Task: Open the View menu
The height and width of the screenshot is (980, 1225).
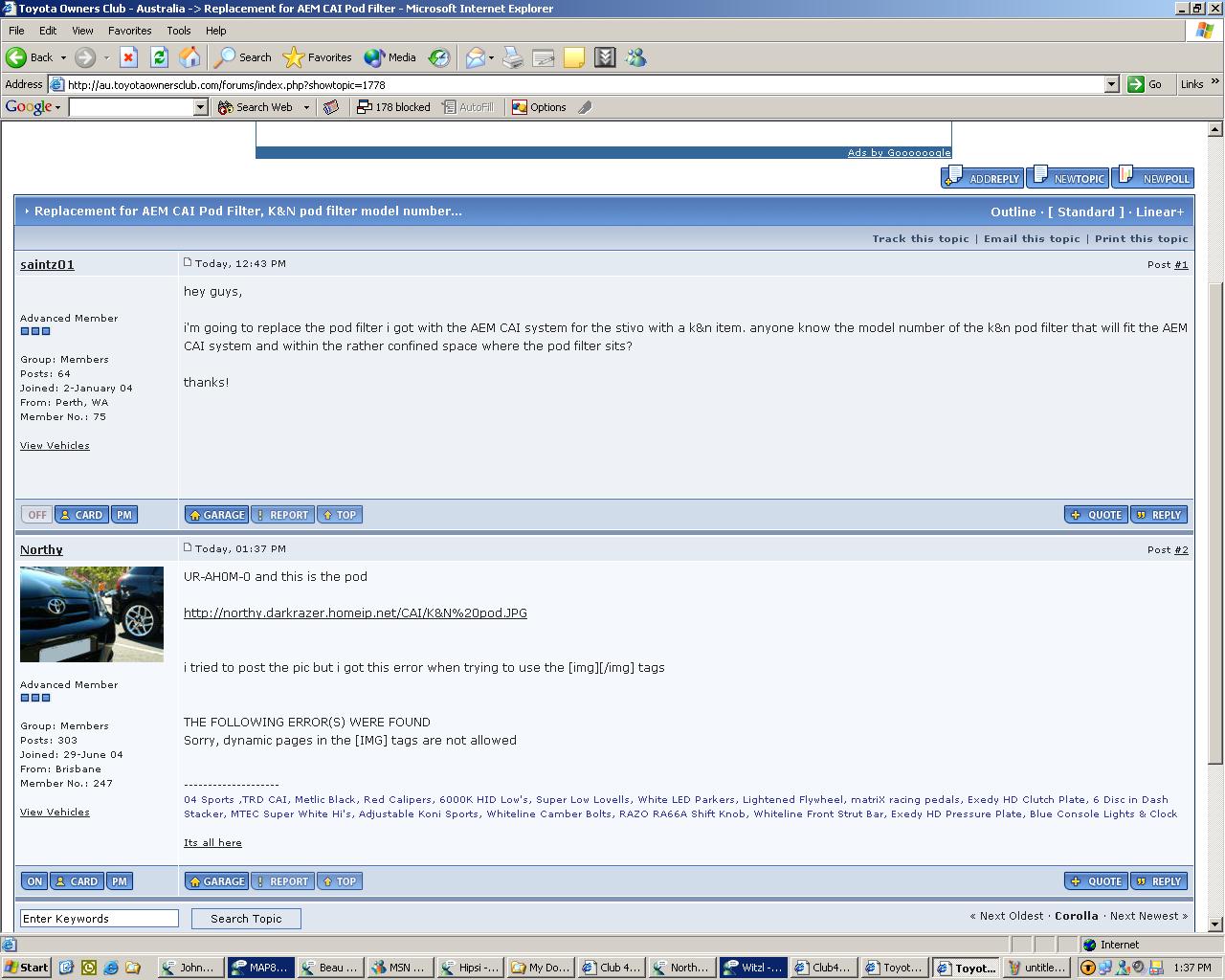Action: click(82, 31)
